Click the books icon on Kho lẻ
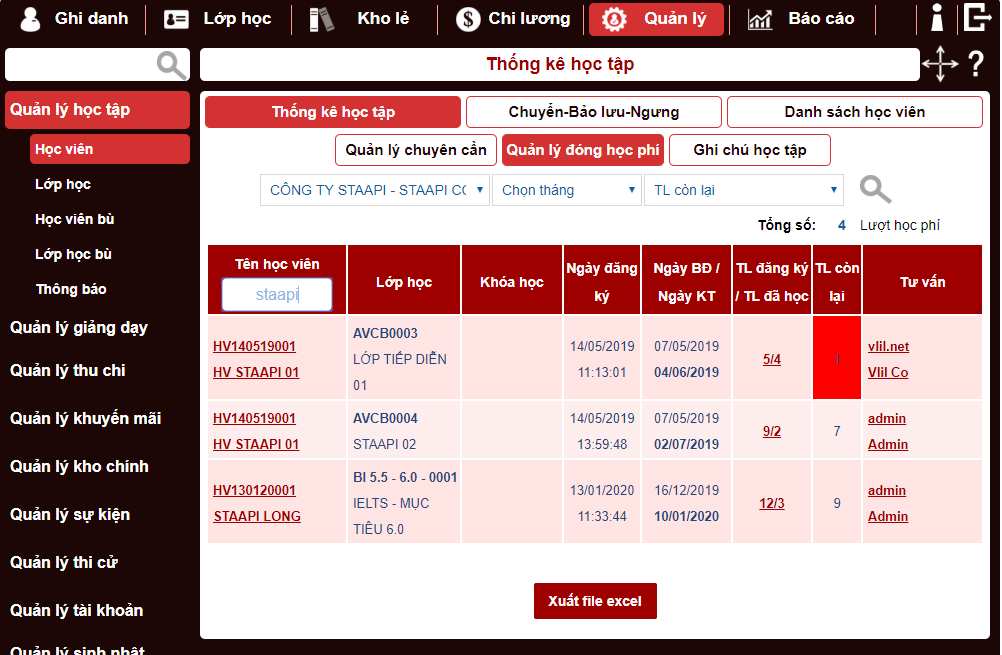 pyautogui.click(x=322, y=17)
